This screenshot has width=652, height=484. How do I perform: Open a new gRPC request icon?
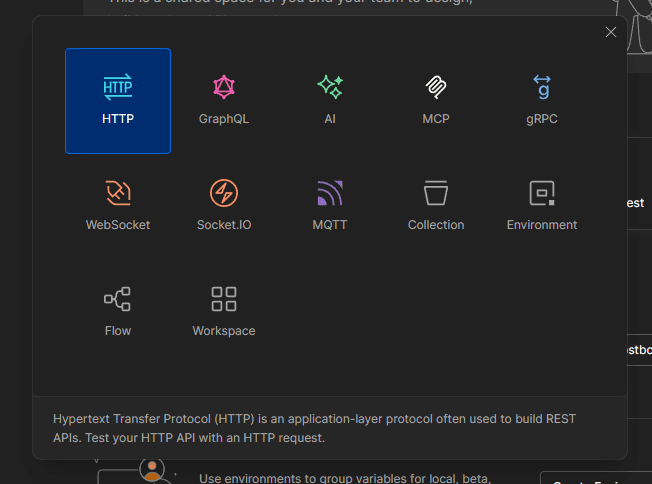point(542,87)
